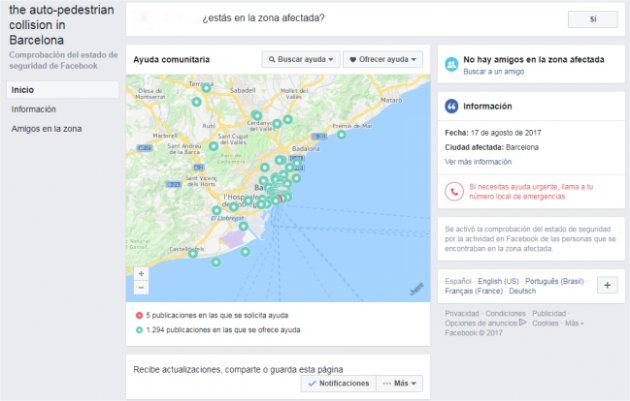
Task: Select Inicio in the left sidebar
Action: 62,90
